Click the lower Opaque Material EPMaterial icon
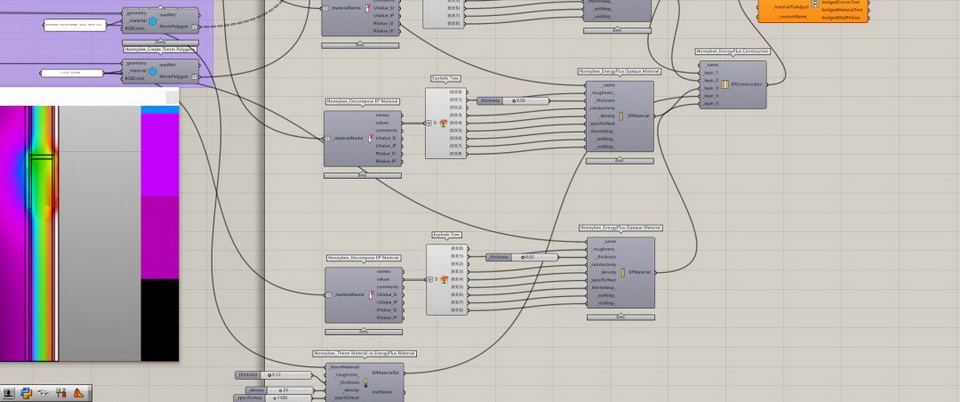Screen dimensions: 960x402 coord(621,272)
